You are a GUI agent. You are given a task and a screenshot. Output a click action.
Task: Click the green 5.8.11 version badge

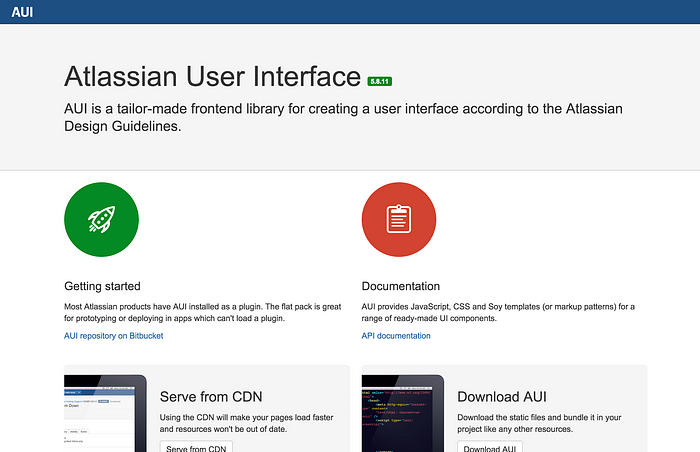379,81
